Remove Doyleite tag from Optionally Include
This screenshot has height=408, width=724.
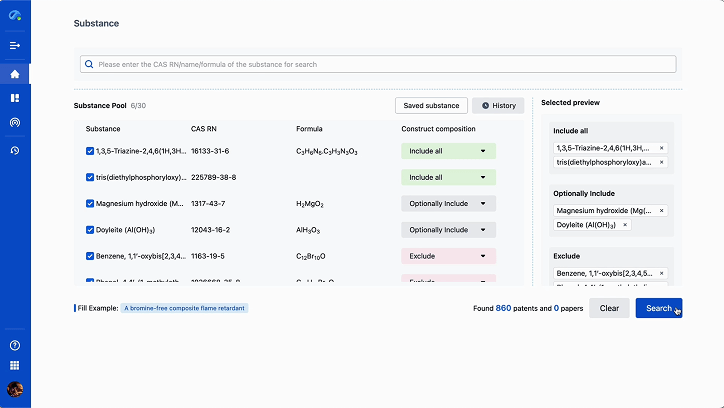tap(625, 225)
